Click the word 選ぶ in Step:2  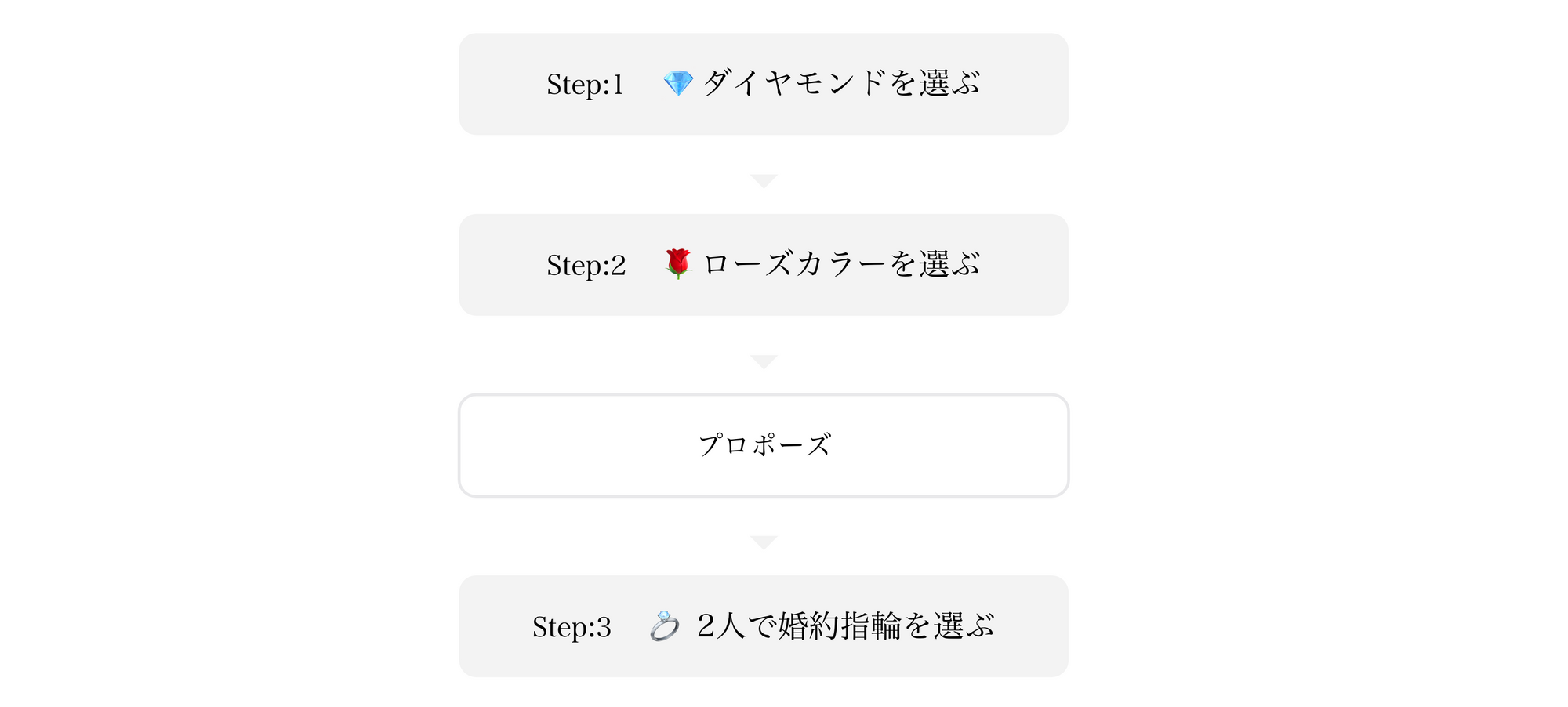pyautogui.click(x=949, y=264)
